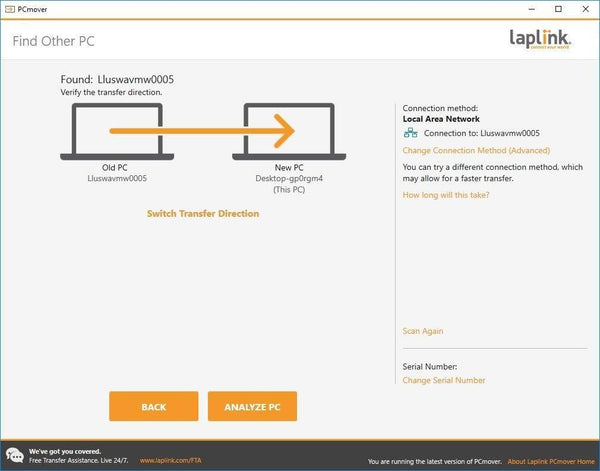This screenshot has width=600, height=471.
Task: Click '(This PC)' label
Action: tap(289, 190)
